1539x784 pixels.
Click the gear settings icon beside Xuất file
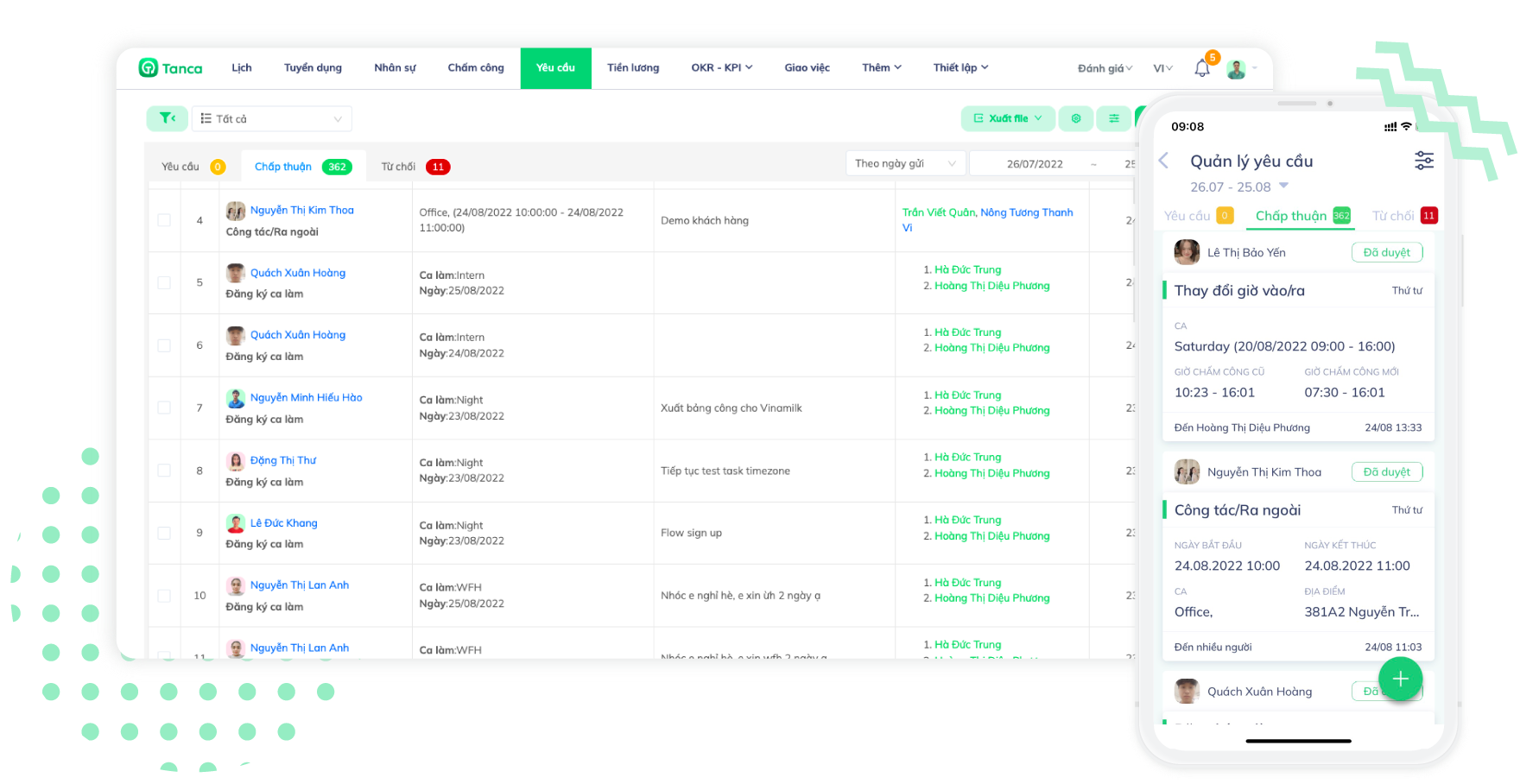[x=1076, y=118]
